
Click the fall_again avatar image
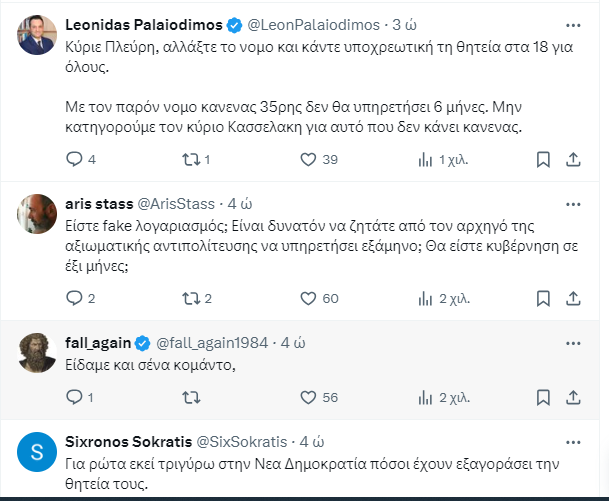(39, 352)
